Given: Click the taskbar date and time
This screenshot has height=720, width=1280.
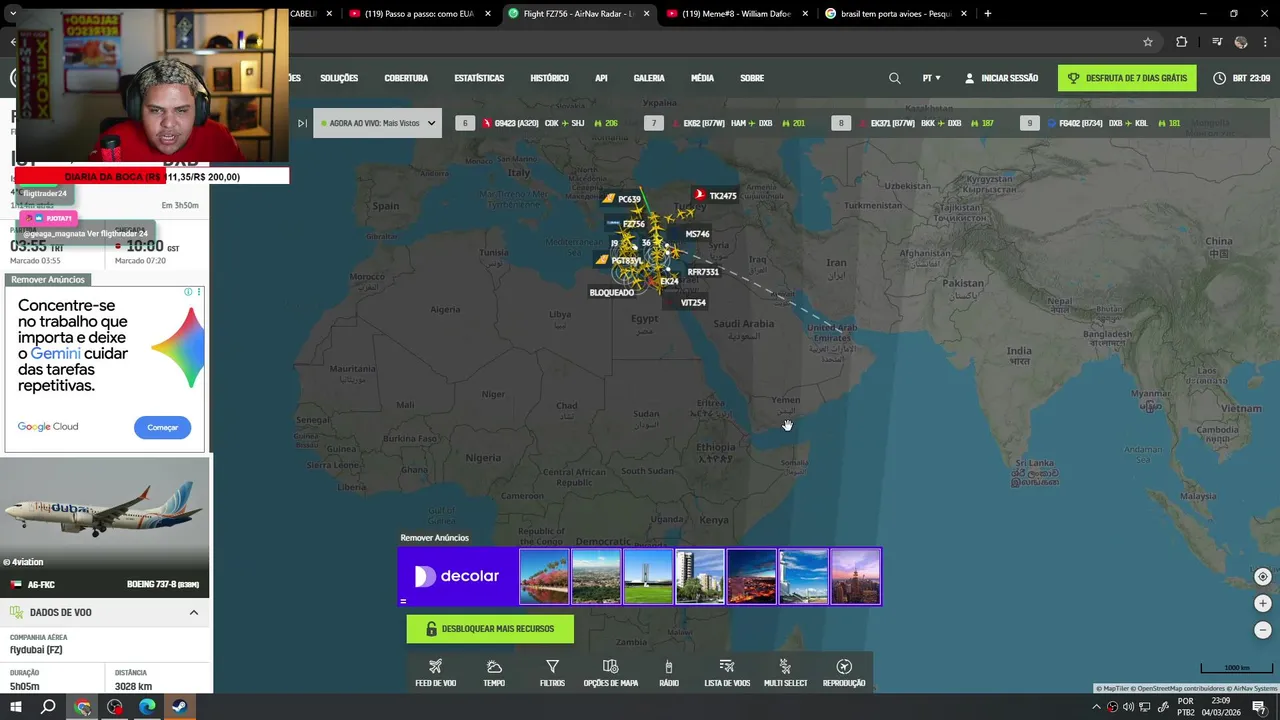Looking at the screenshot, I should 1221,707.
